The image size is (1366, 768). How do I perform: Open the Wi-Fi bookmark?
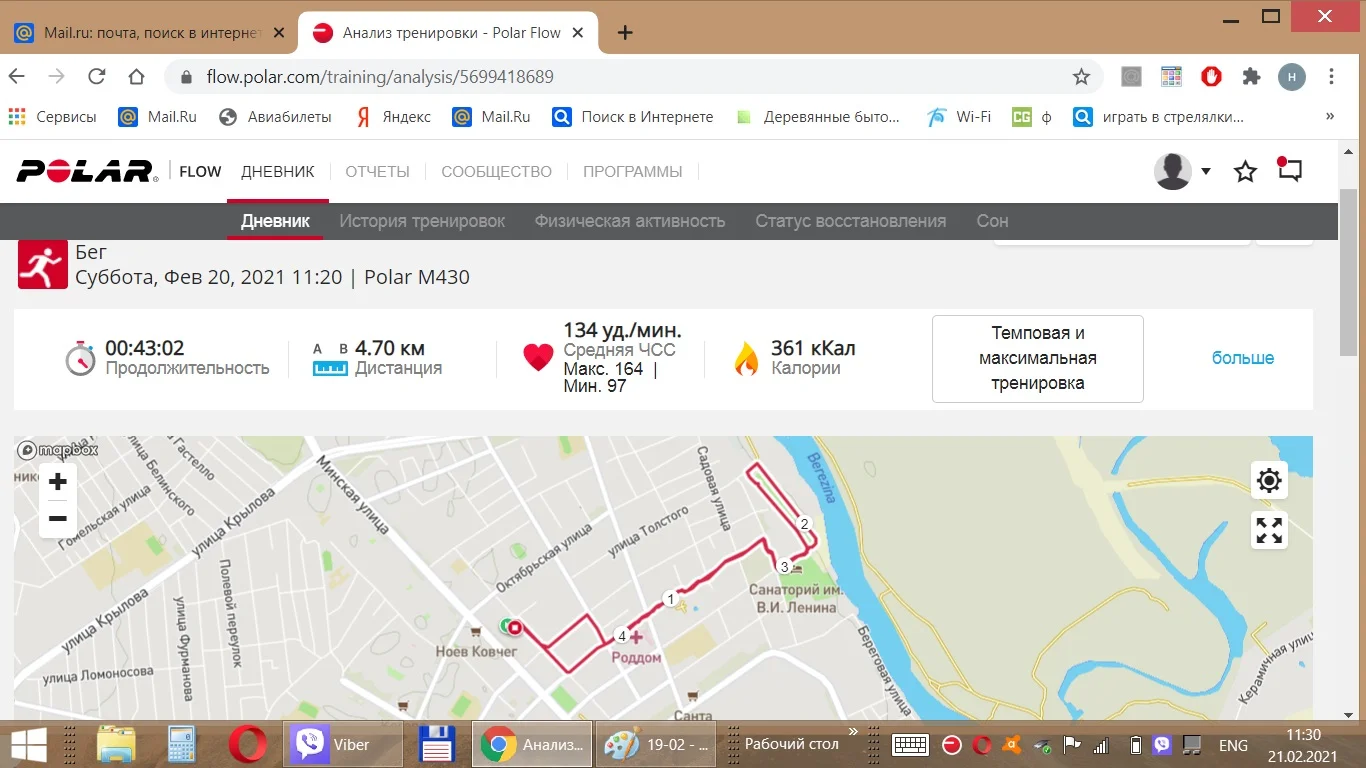(958, 117)
